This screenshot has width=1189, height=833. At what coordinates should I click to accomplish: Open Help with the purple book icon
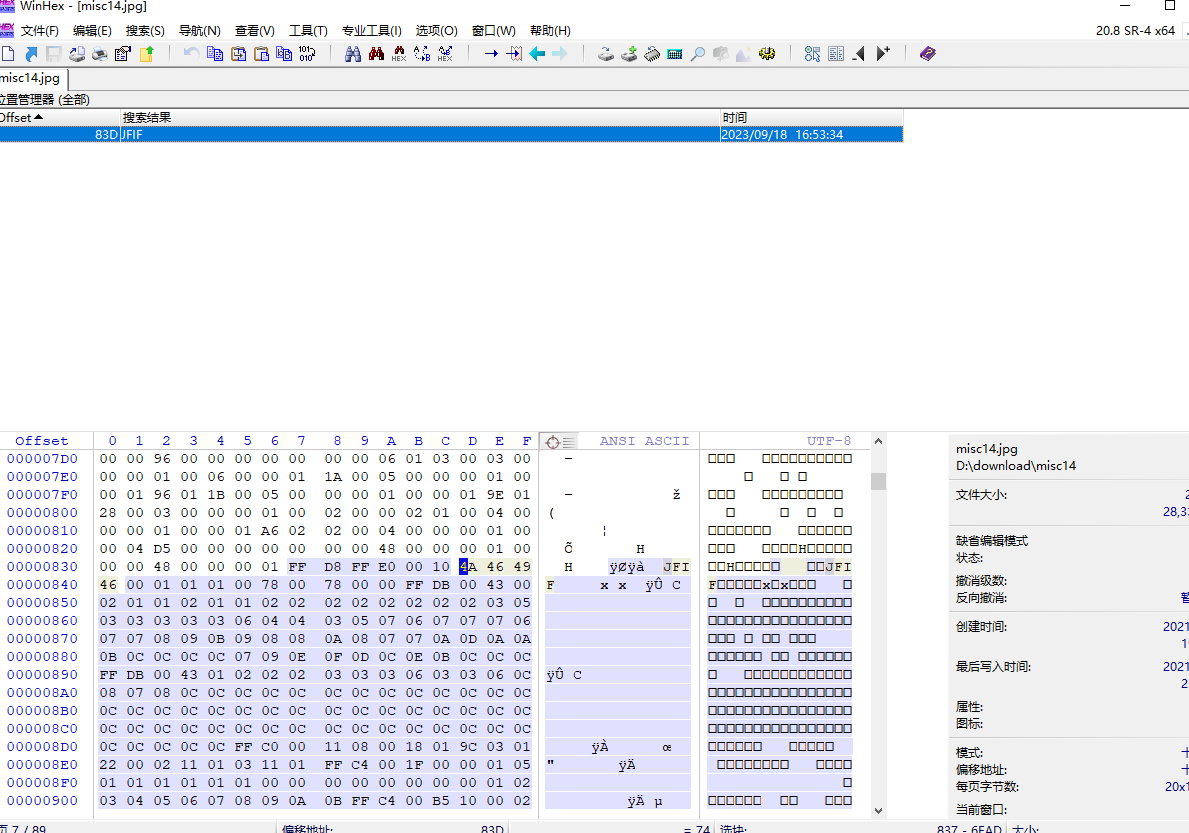click(927, 54)
